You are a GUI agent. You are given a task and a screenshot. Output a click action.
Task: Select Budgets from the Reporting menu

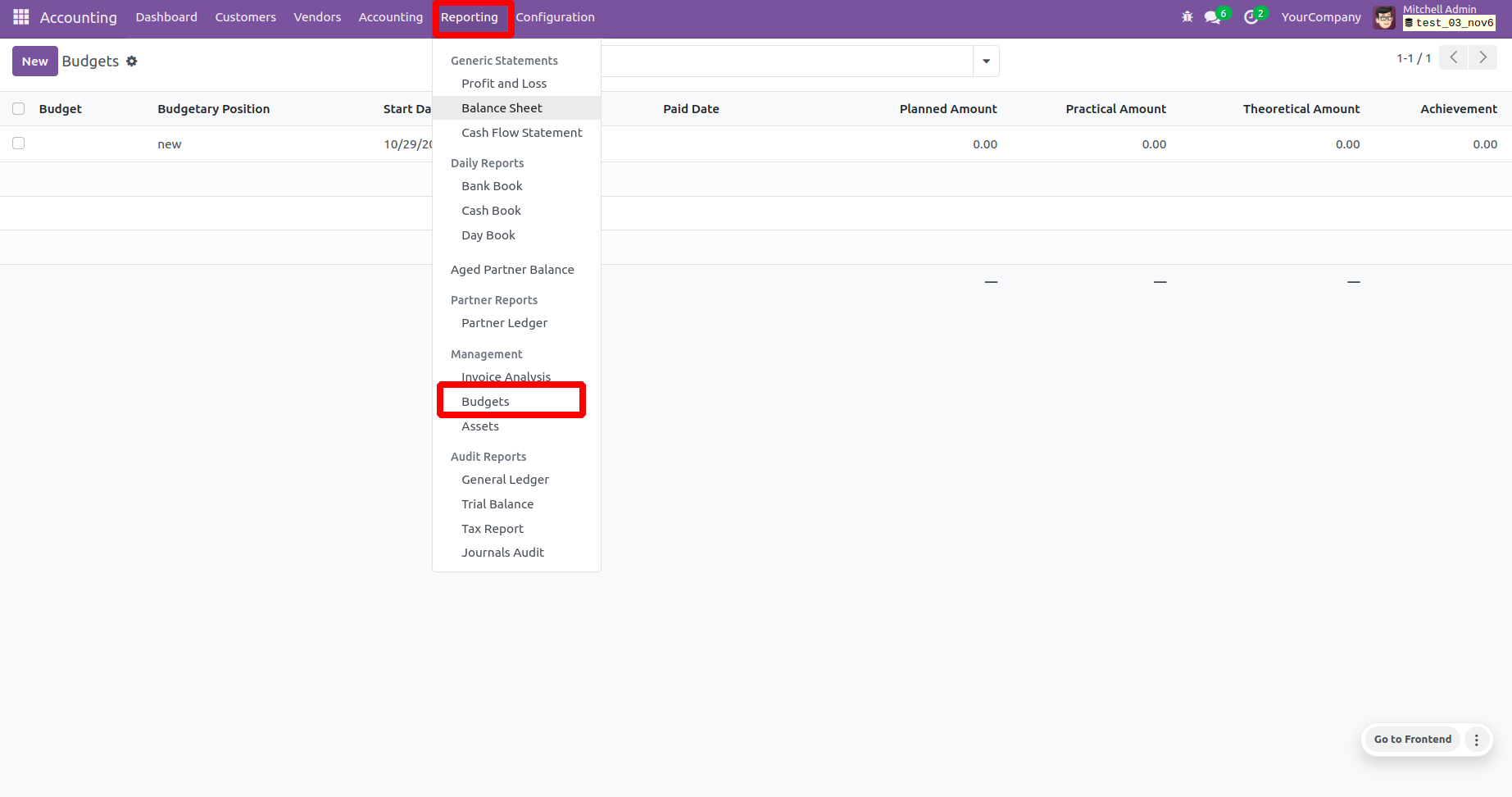485,402
